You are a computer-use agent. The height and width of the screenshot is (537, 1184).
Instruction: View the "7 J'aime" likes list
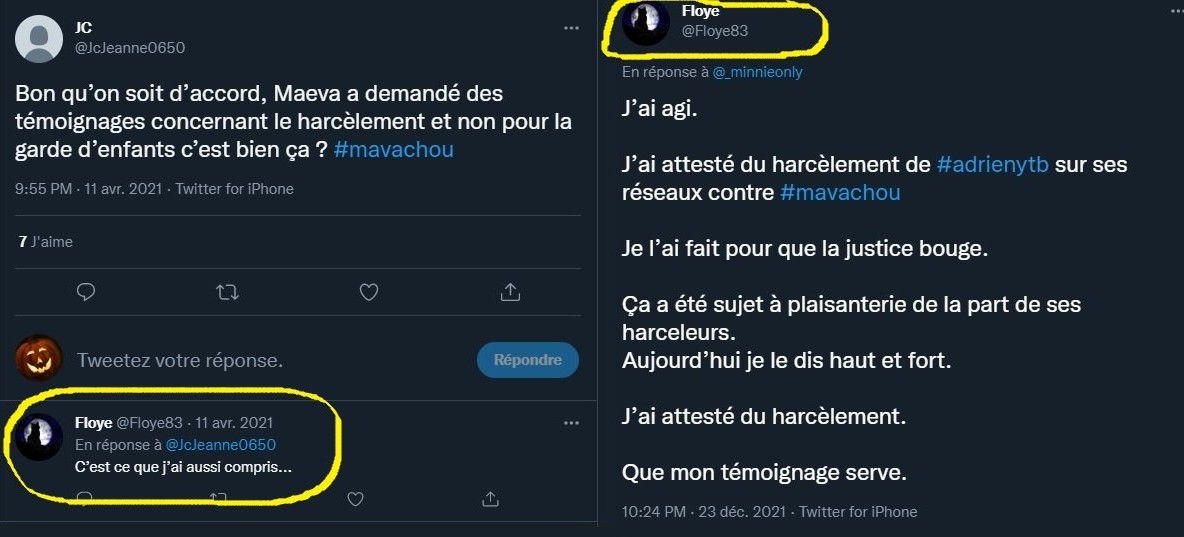46,242
